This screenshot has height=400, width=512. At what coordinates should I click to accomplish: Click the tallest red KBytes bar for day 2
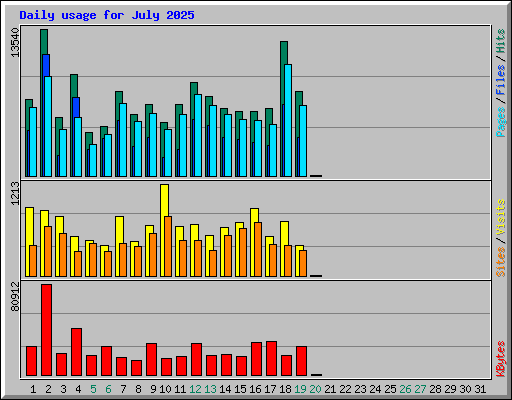46,330
